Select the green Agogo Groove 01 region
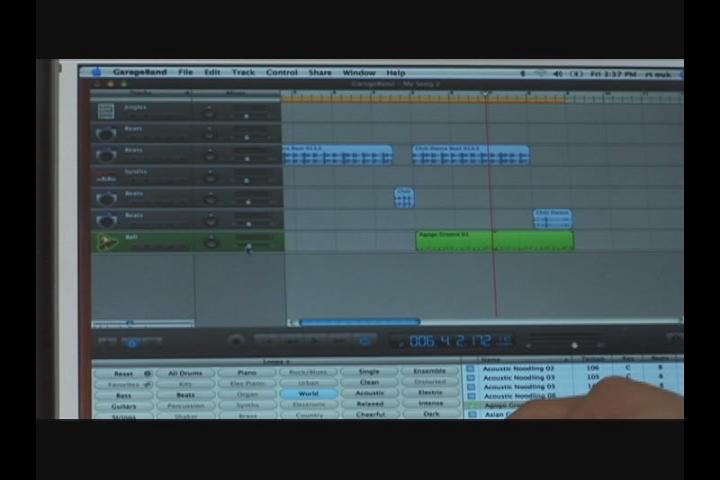The height and width of the screenshot is (480, 720). (x=495, y=241)
